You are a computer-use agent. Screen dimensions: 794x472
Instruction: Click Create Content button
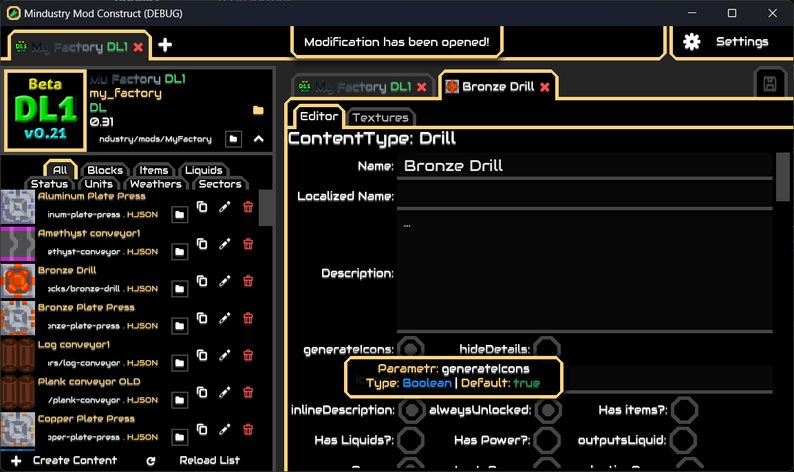[x=64, y=460]
